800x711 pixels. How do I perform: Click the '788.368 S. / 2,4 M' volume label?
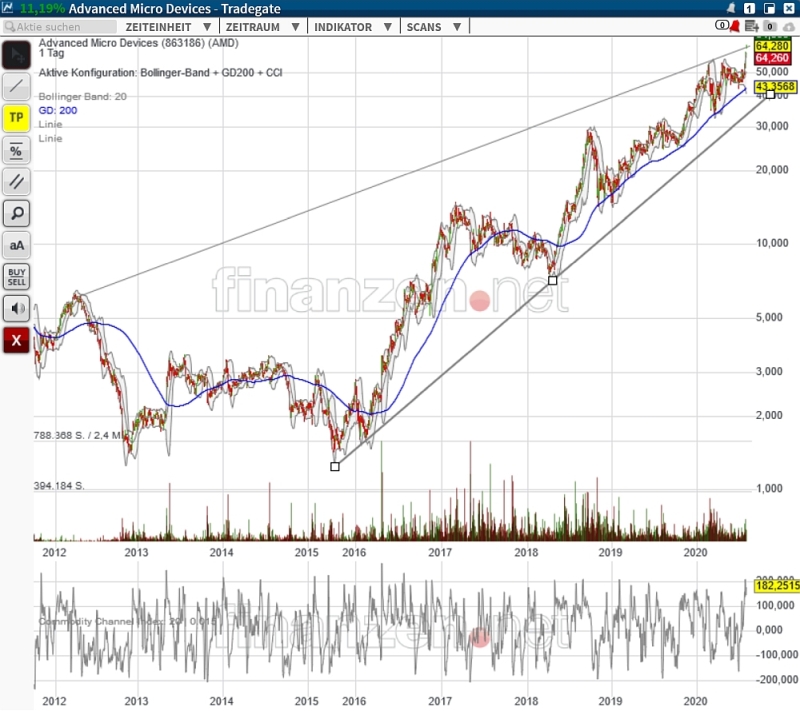pyautogui.click(x=79, y=436)
